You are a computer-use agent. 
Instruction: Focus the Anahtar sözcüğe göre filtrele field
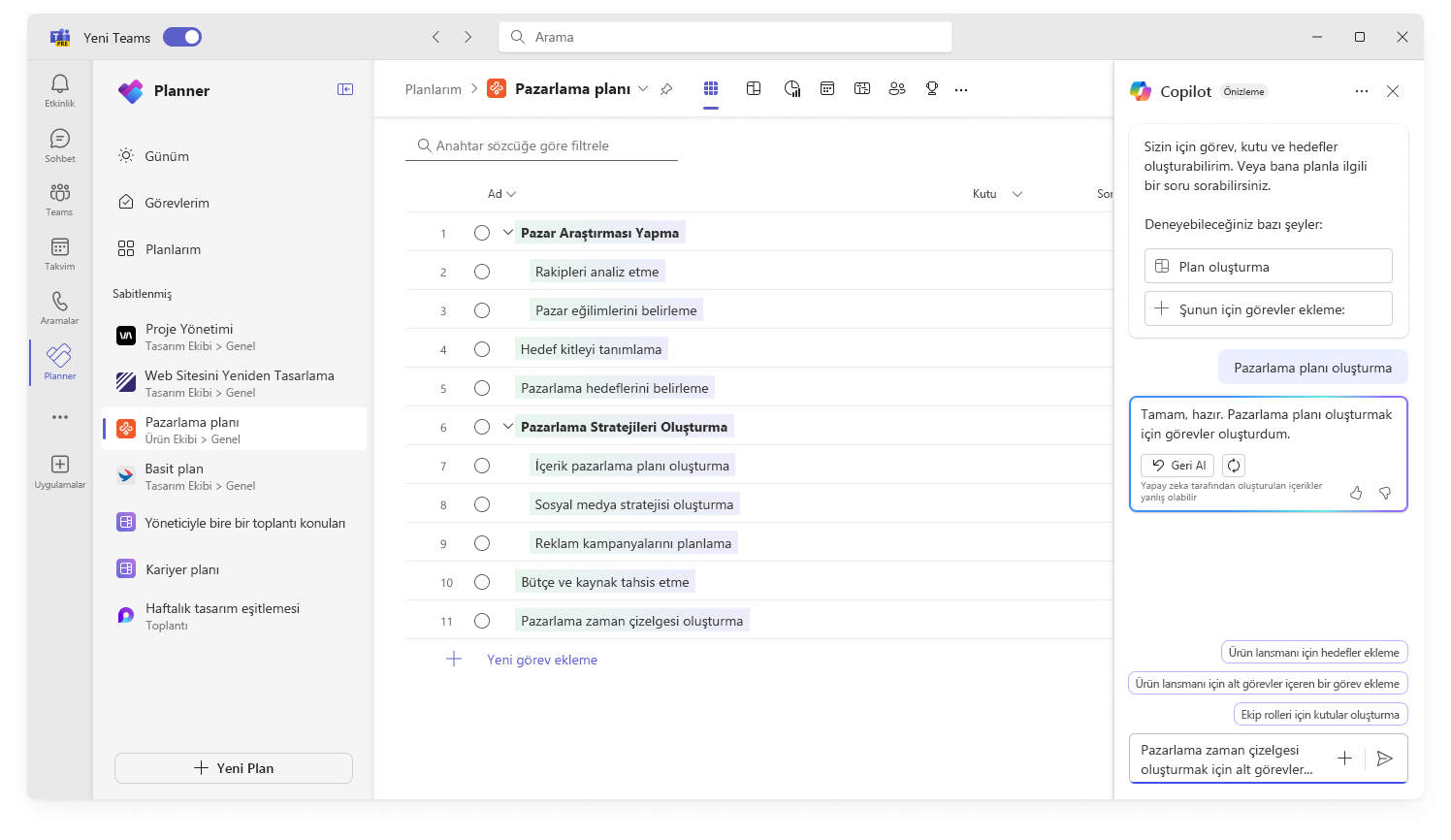[x=541, y=145]
